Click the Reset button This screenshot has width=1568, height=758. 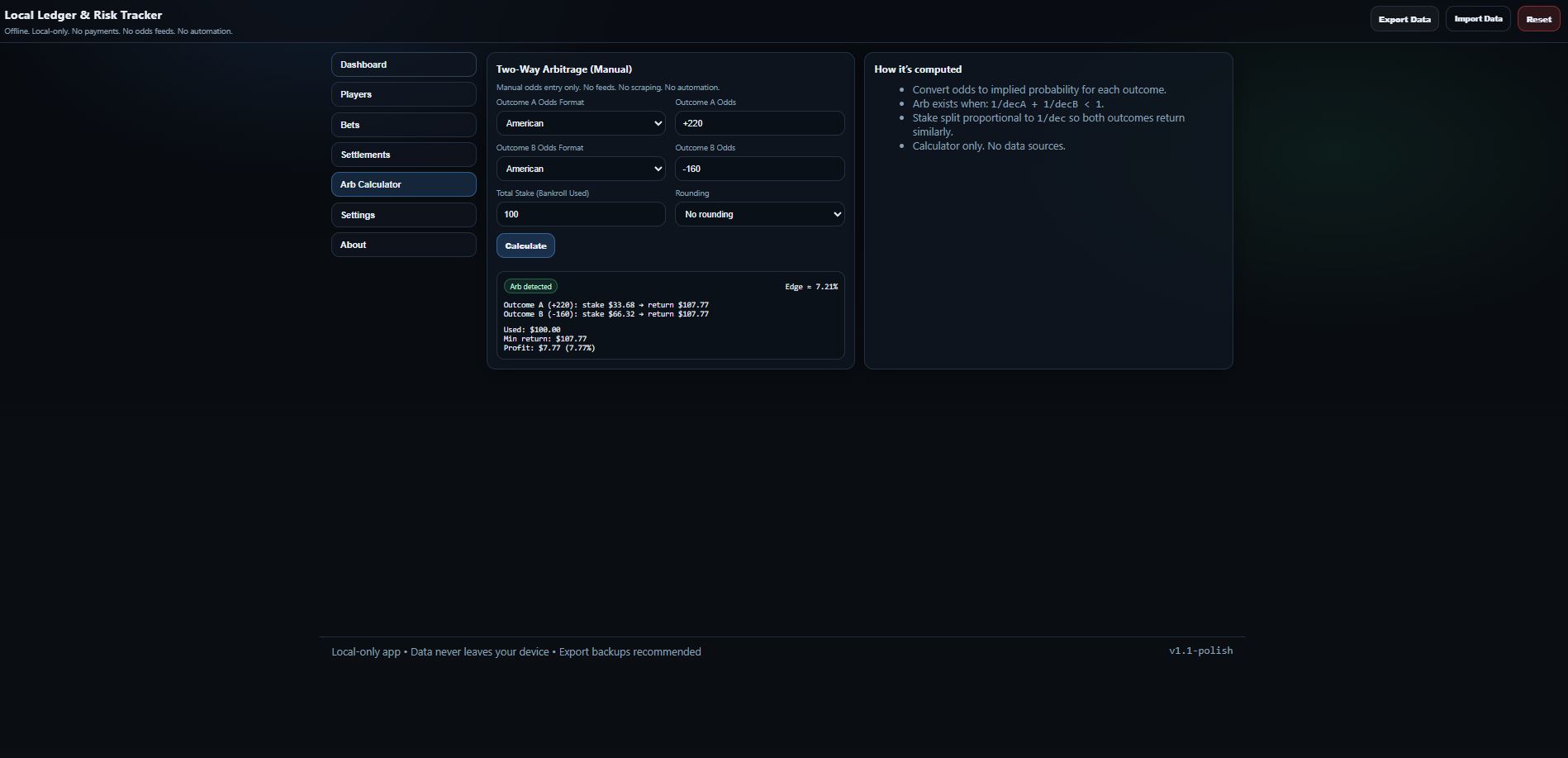tap(1538, 19)
